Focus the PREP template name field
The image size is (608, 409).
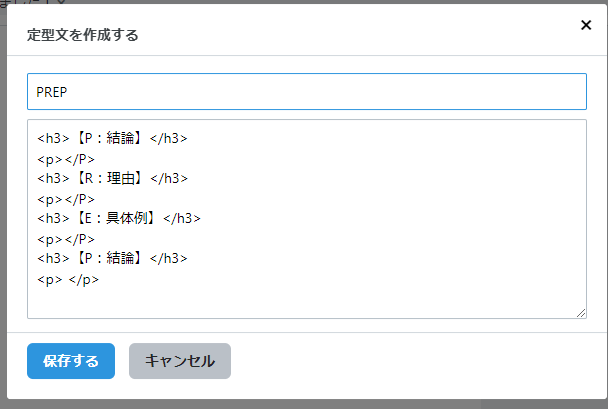pos(307,91)
